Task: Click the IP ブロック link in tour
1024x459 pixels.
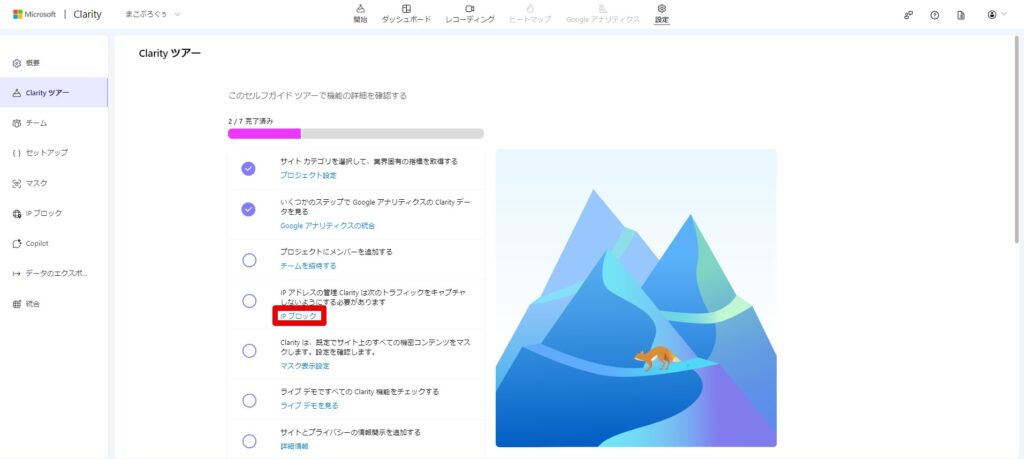Action: [x=298, y=316]
